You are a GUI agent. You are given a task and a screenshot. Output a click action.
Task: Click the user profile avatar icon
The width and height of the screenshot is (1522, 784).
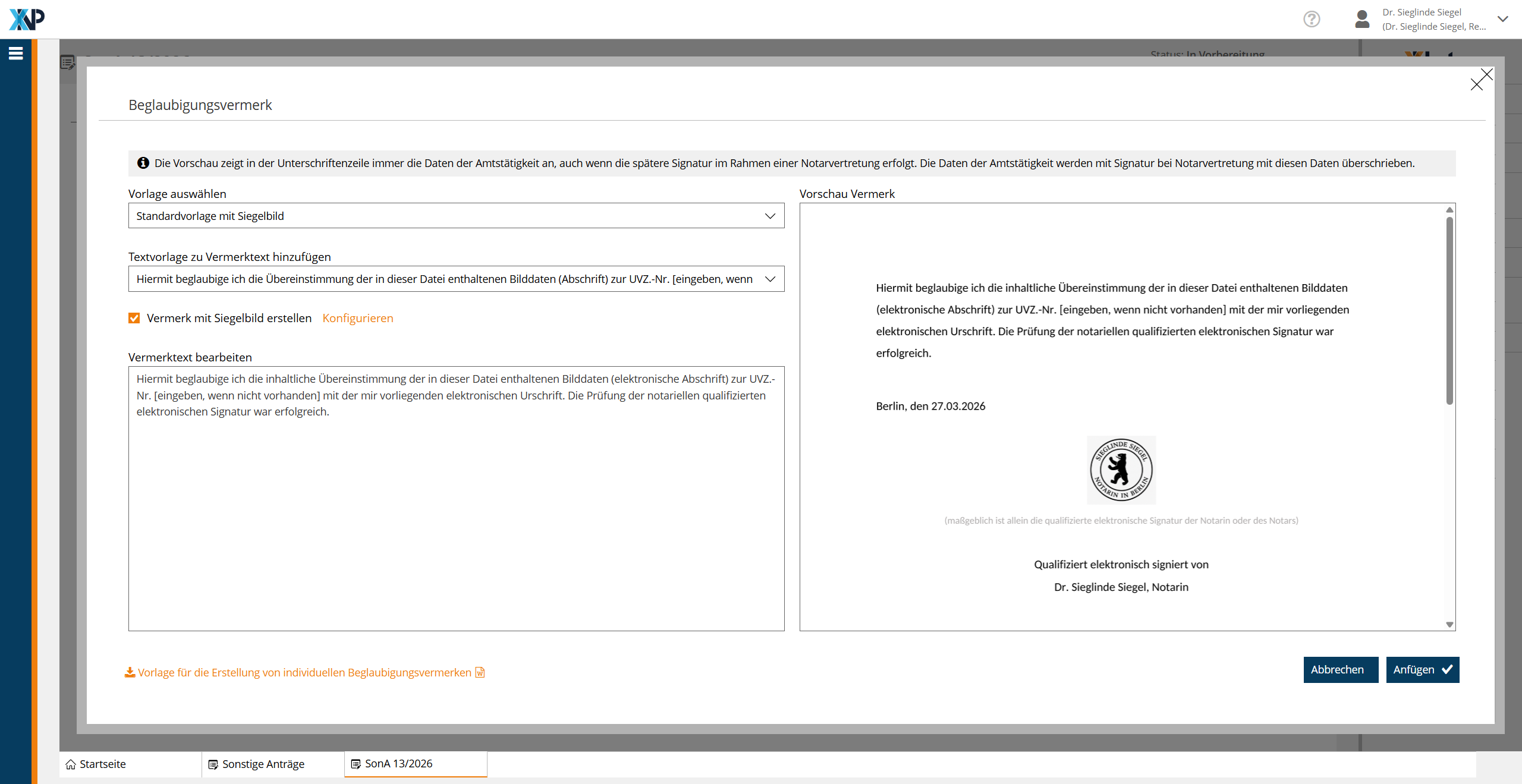click(1362, 19)
